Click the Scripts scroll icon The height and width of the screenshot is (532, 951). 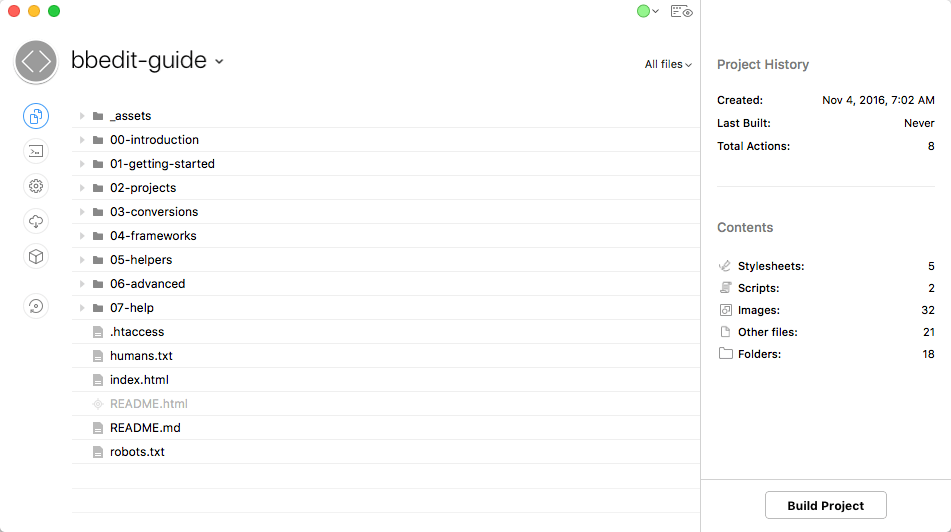coord(725,288)
